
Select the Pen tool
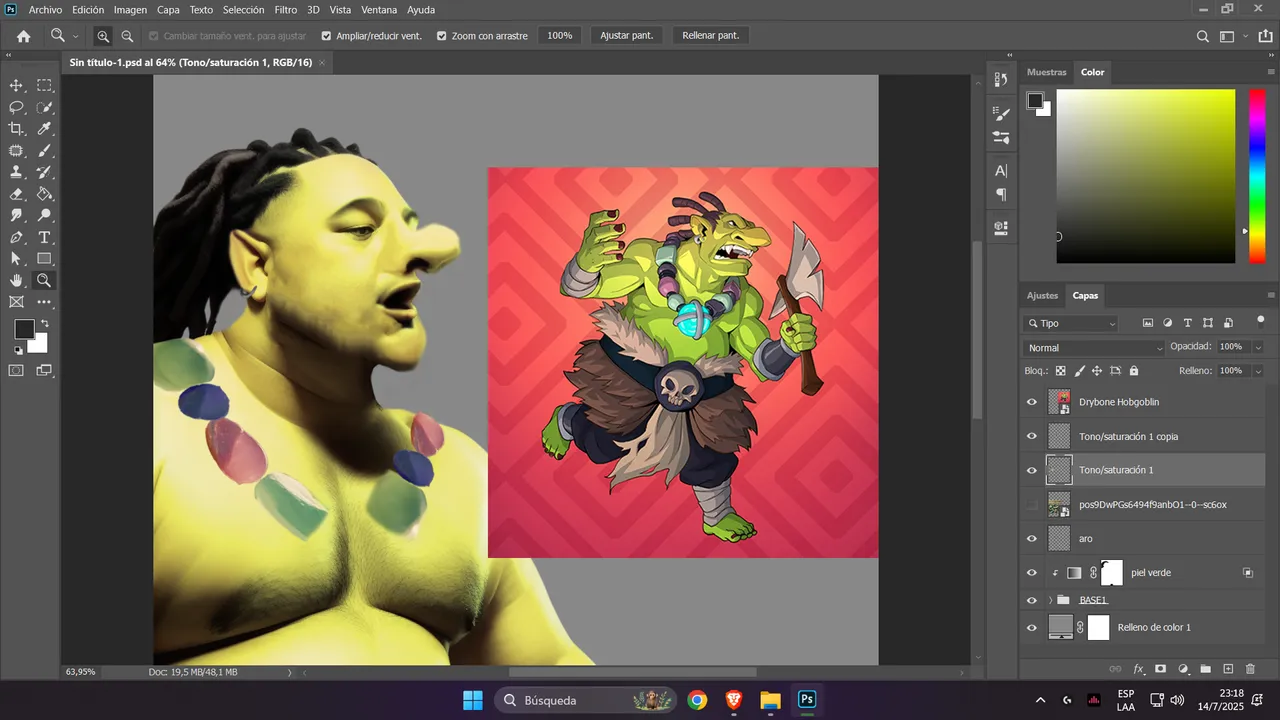pyautogui.click(x=16, y=238)
